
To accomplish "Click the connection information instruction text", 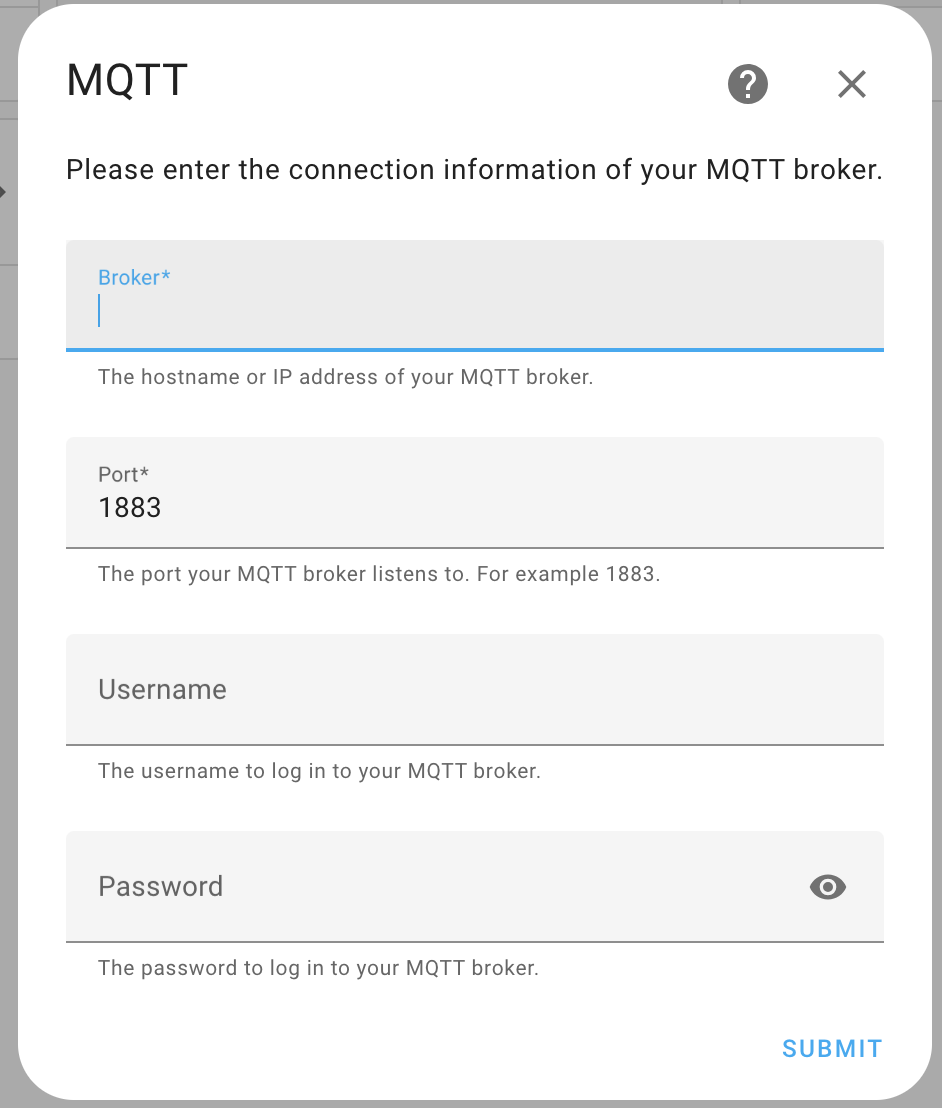I will (474, 170).
